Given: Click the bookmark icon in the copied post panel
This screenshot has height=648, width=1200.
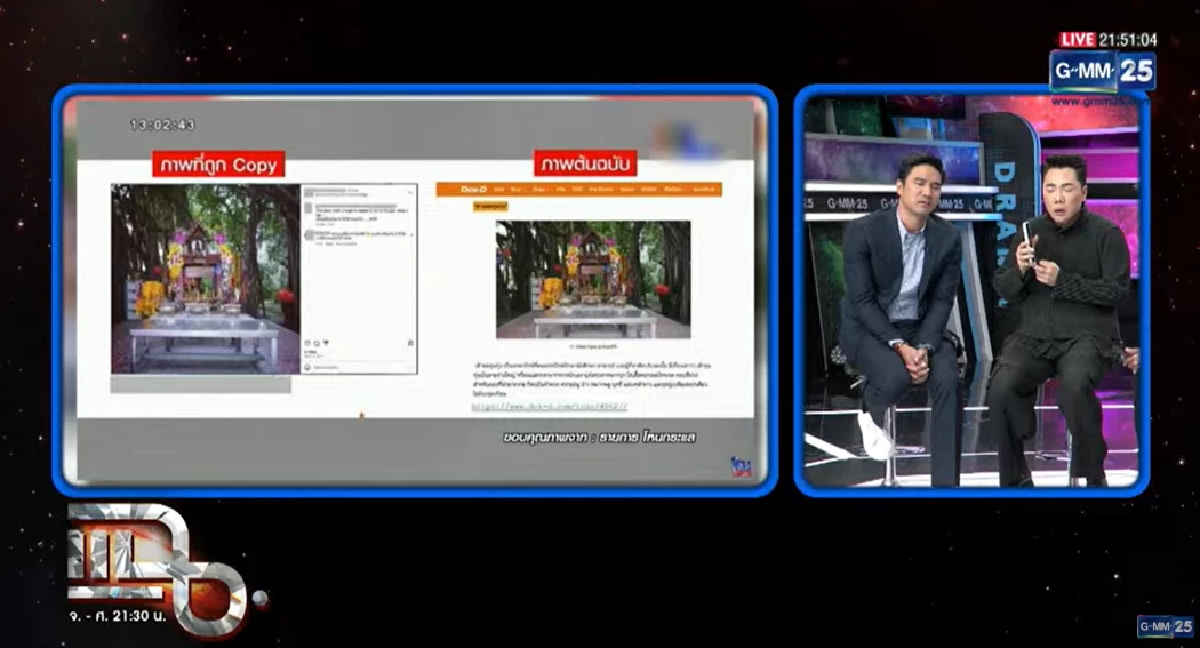Looking at the screenshot, I should pyautogui.click(x=410, y=342).
